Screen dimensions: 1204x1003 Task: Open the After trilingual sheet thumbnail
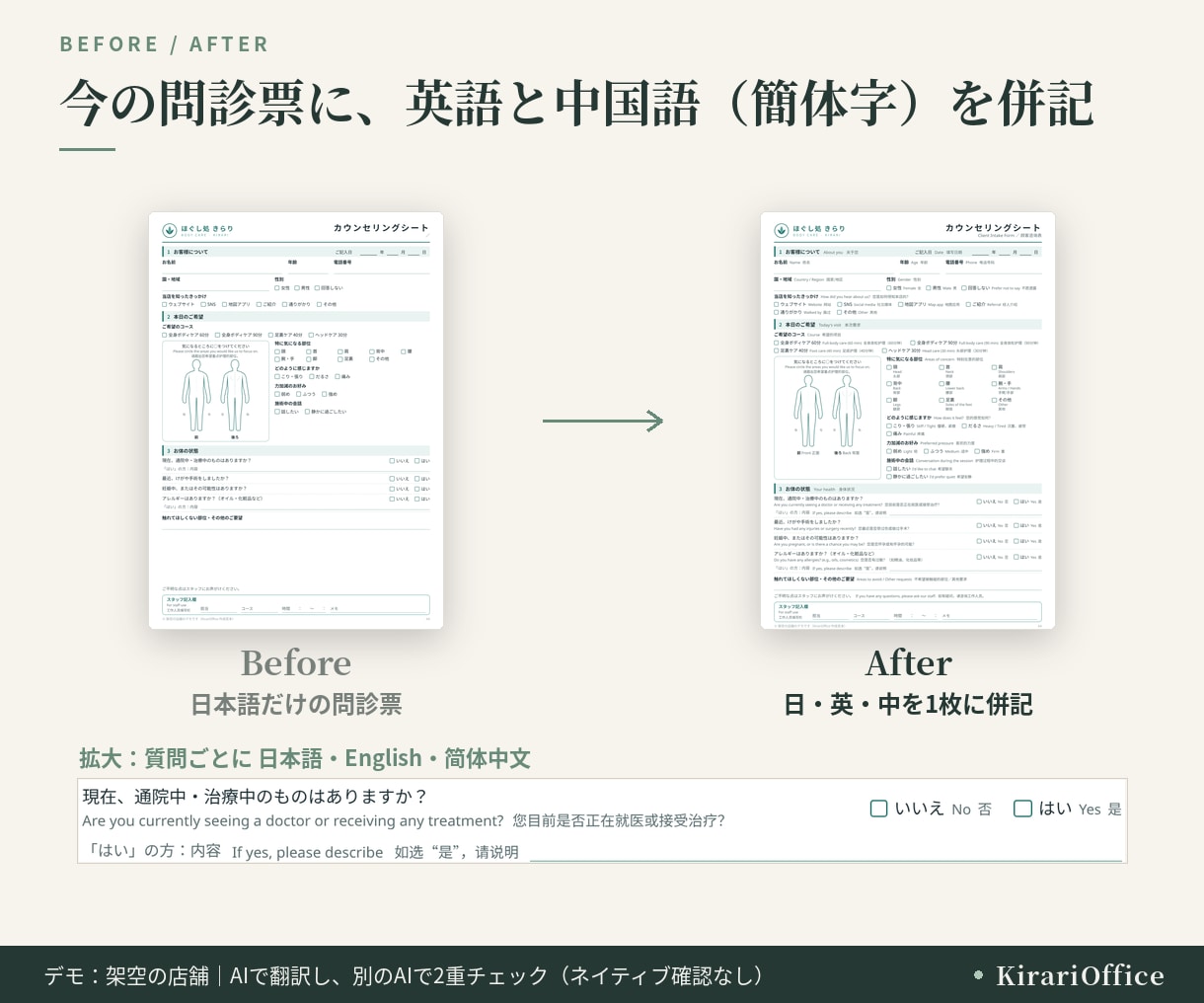pyautogui.click(x=908, y=421)
